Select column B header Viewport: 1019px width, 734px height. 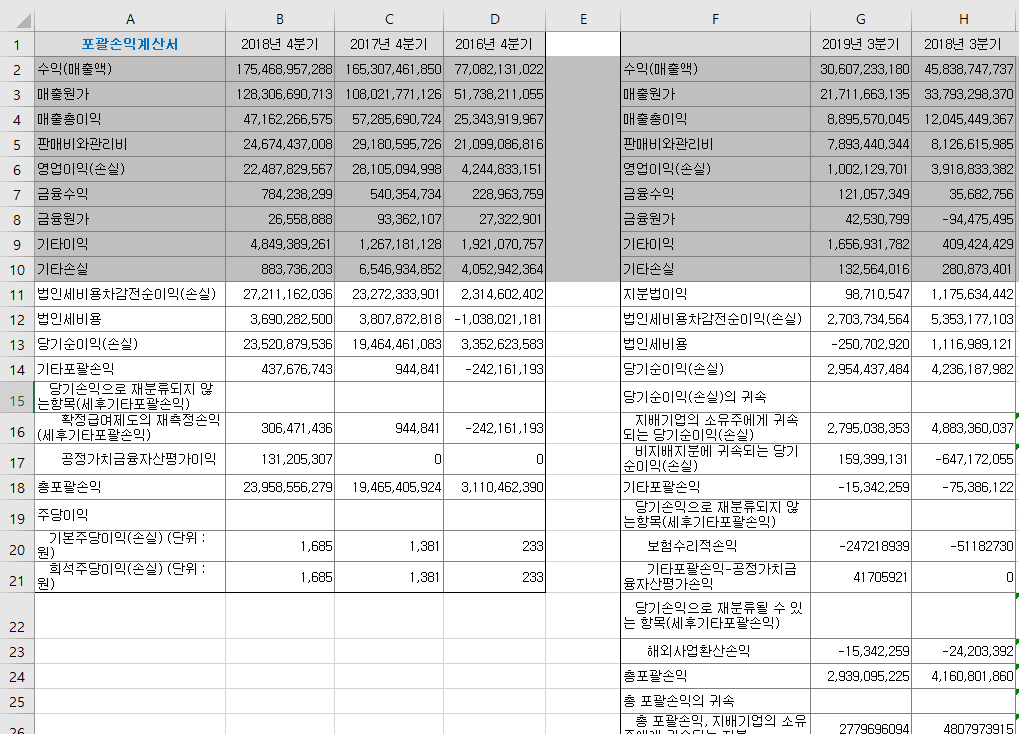point(280,20)
